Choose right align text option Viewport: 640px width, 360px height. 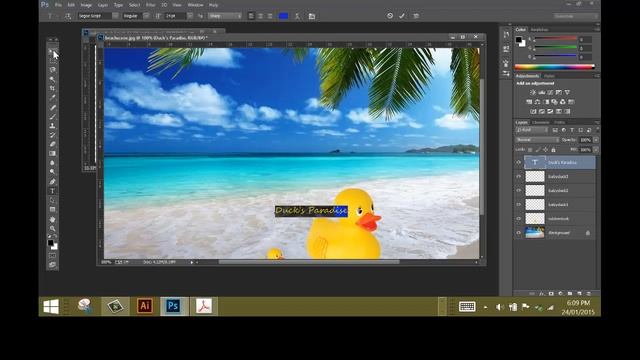(x=270, y=16)
